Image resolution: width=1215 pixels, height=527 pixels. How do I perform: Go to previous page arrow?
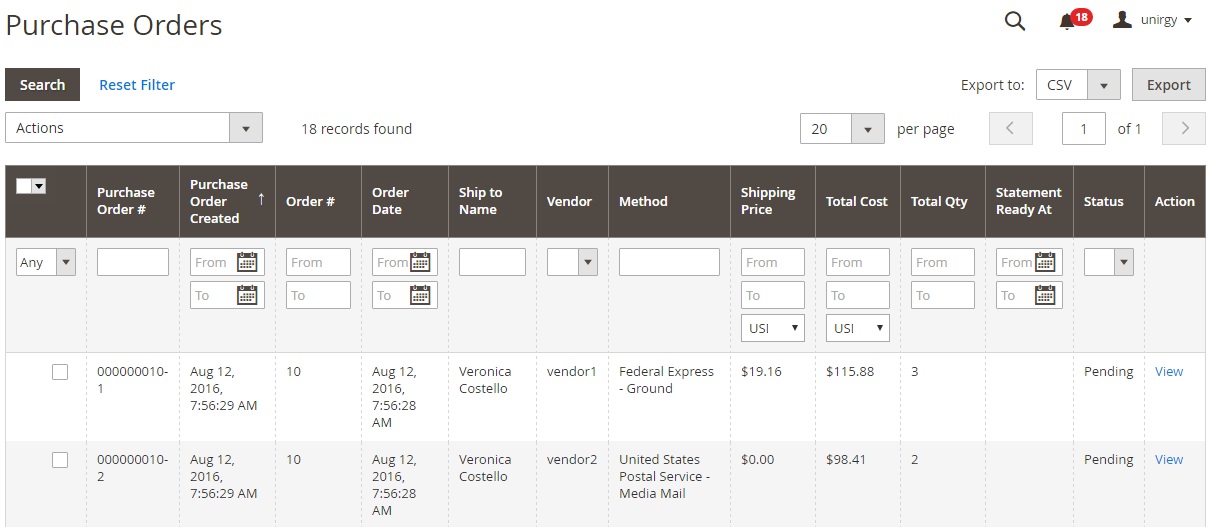1010,128
